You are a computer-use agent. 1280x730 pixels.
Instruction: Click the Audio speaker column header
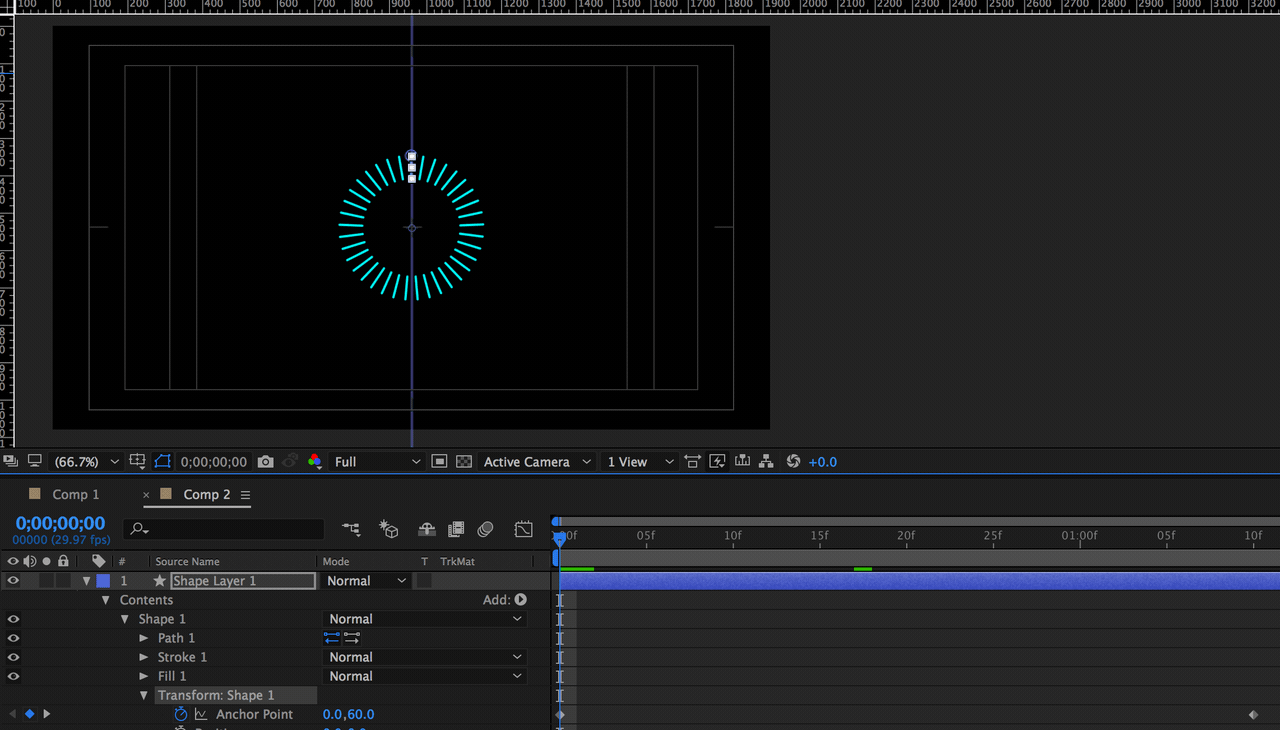(30, 561)
